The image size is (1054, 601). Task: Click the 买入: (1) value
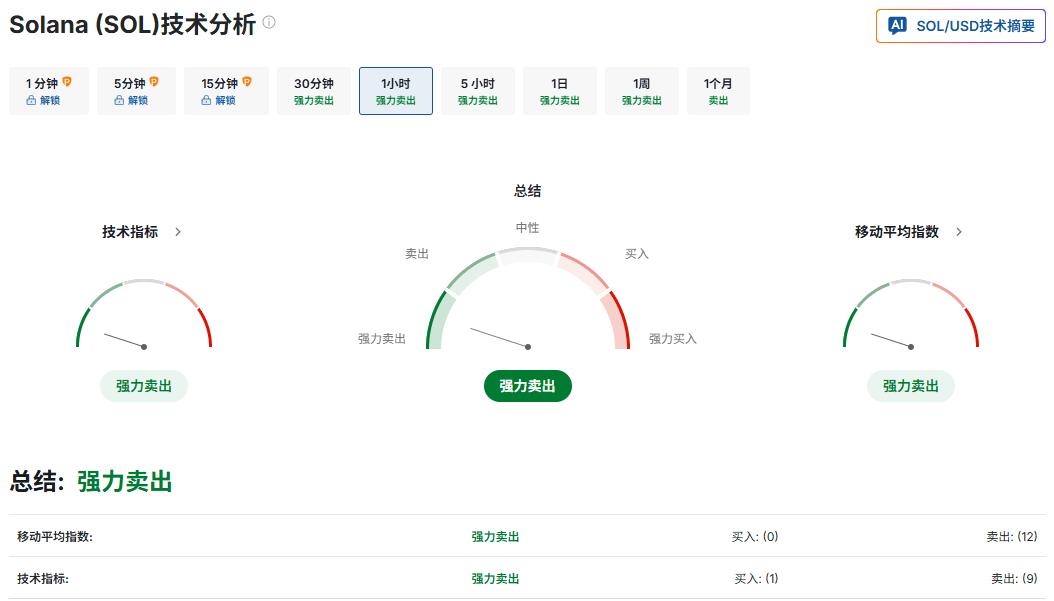[x=756, y=578]
